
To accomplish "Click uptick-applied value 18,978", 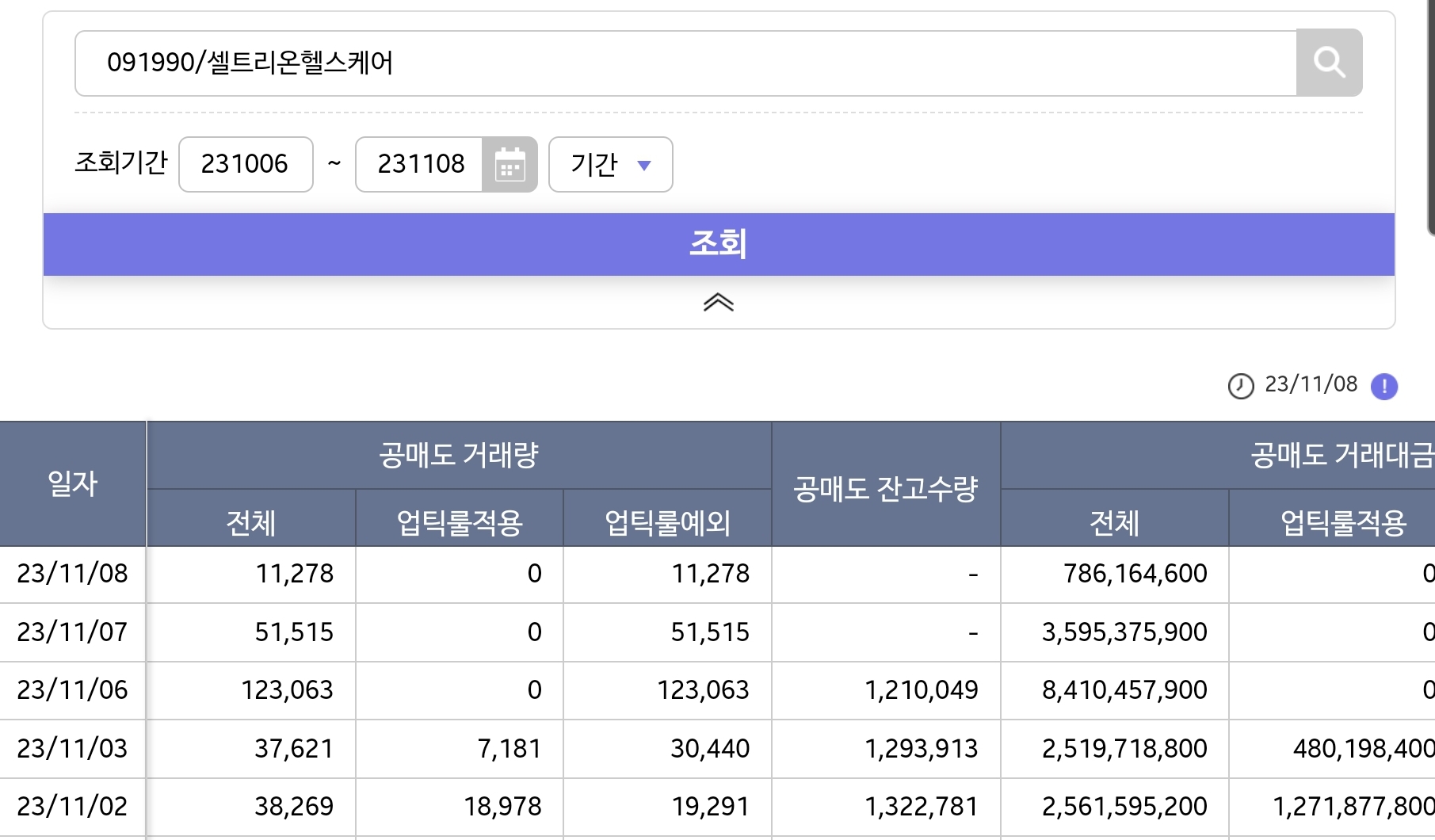I will tap(502, 807).
